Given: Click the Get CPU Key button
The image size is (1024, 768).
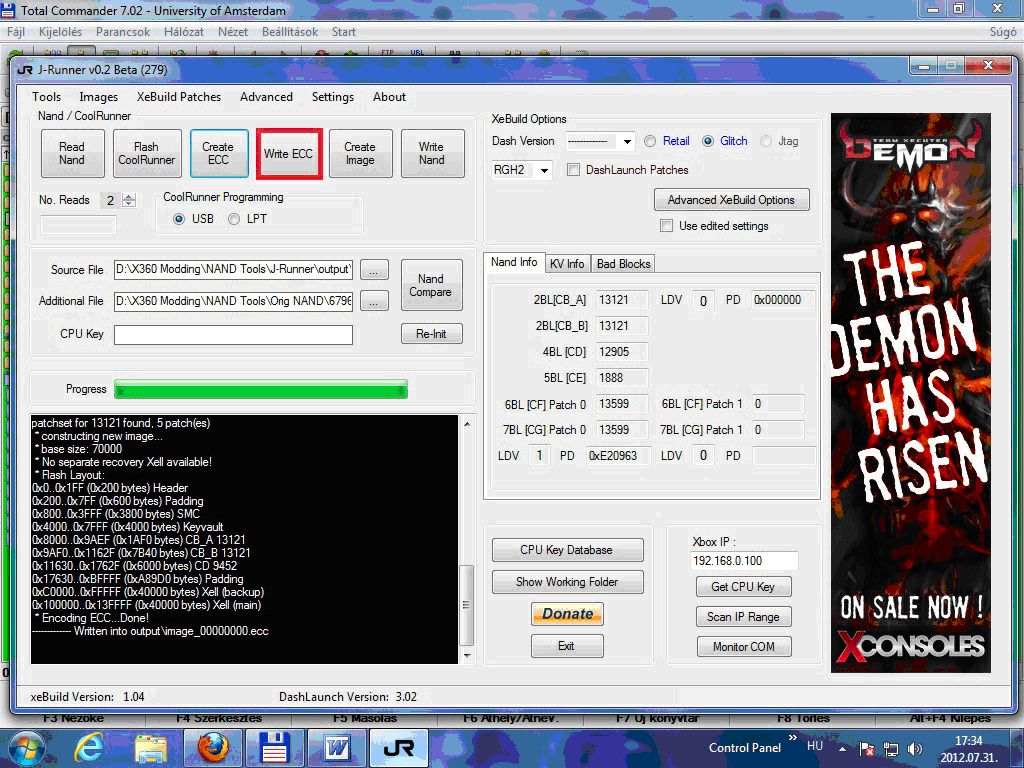Looking at the screenshot, I should click(x=743, y=587).
